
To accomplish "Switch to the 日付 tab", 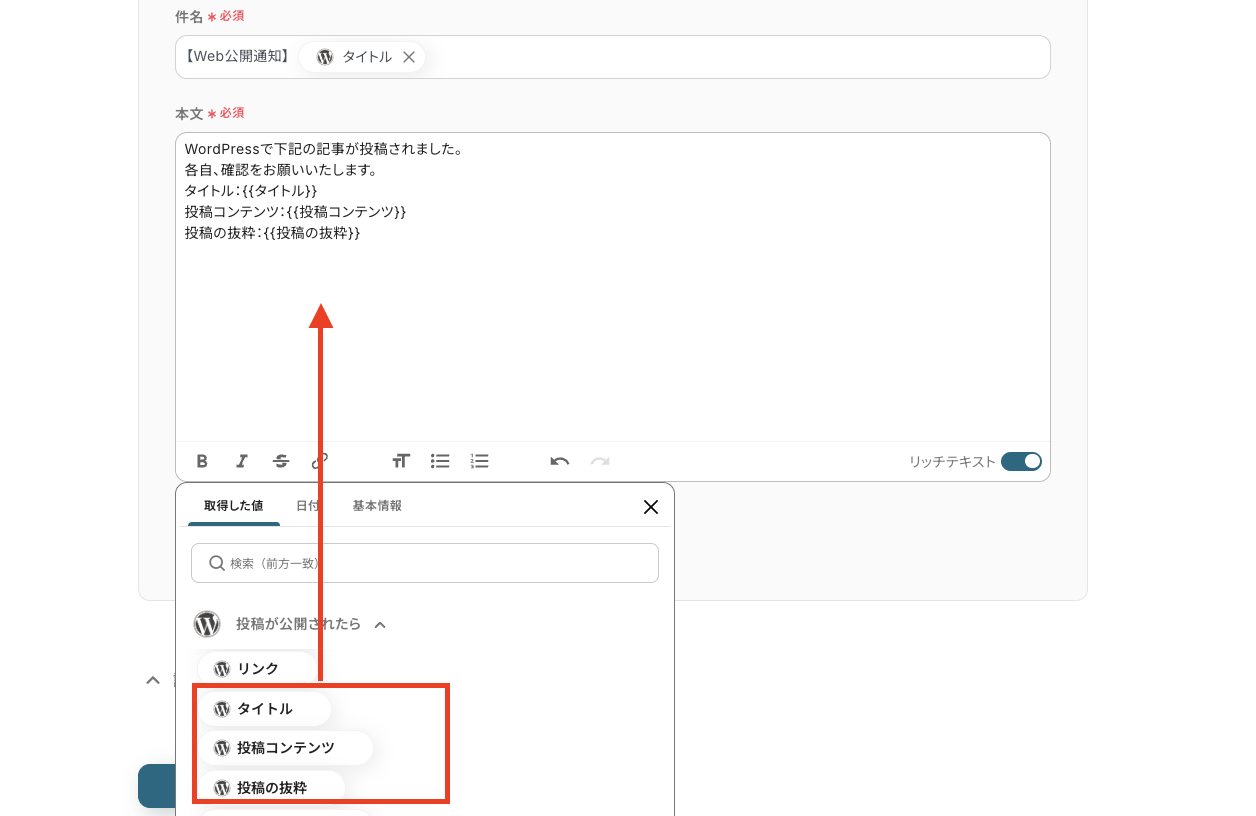I will tap(308, 506).
